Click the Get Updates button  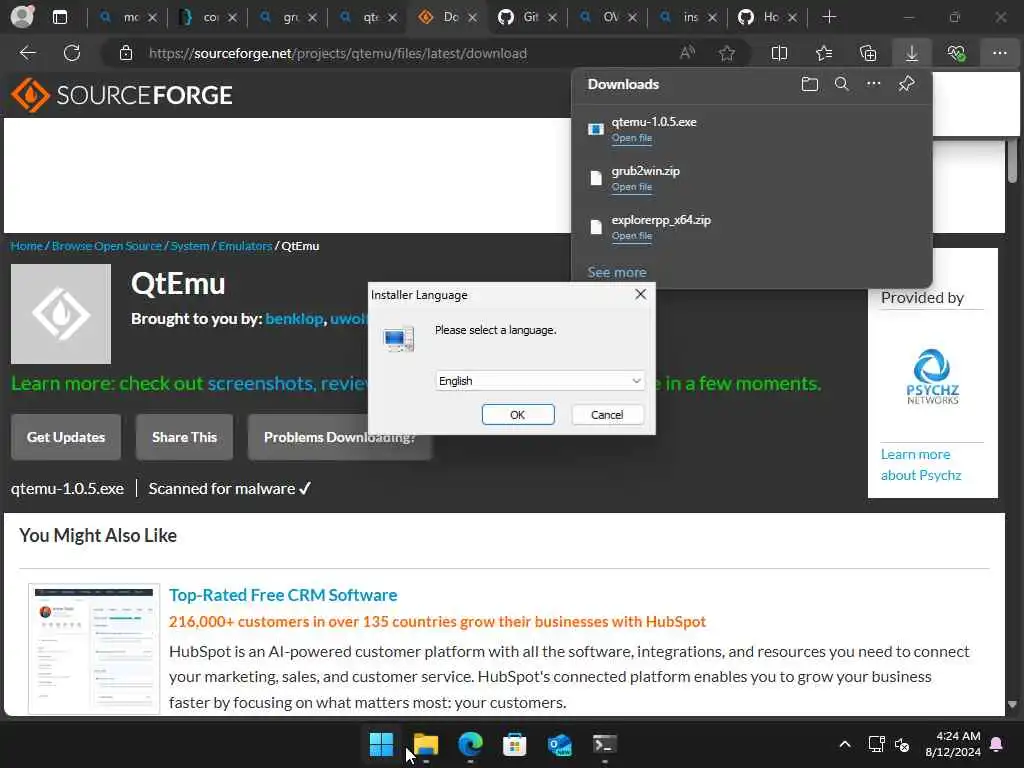[x=66, y=437]
